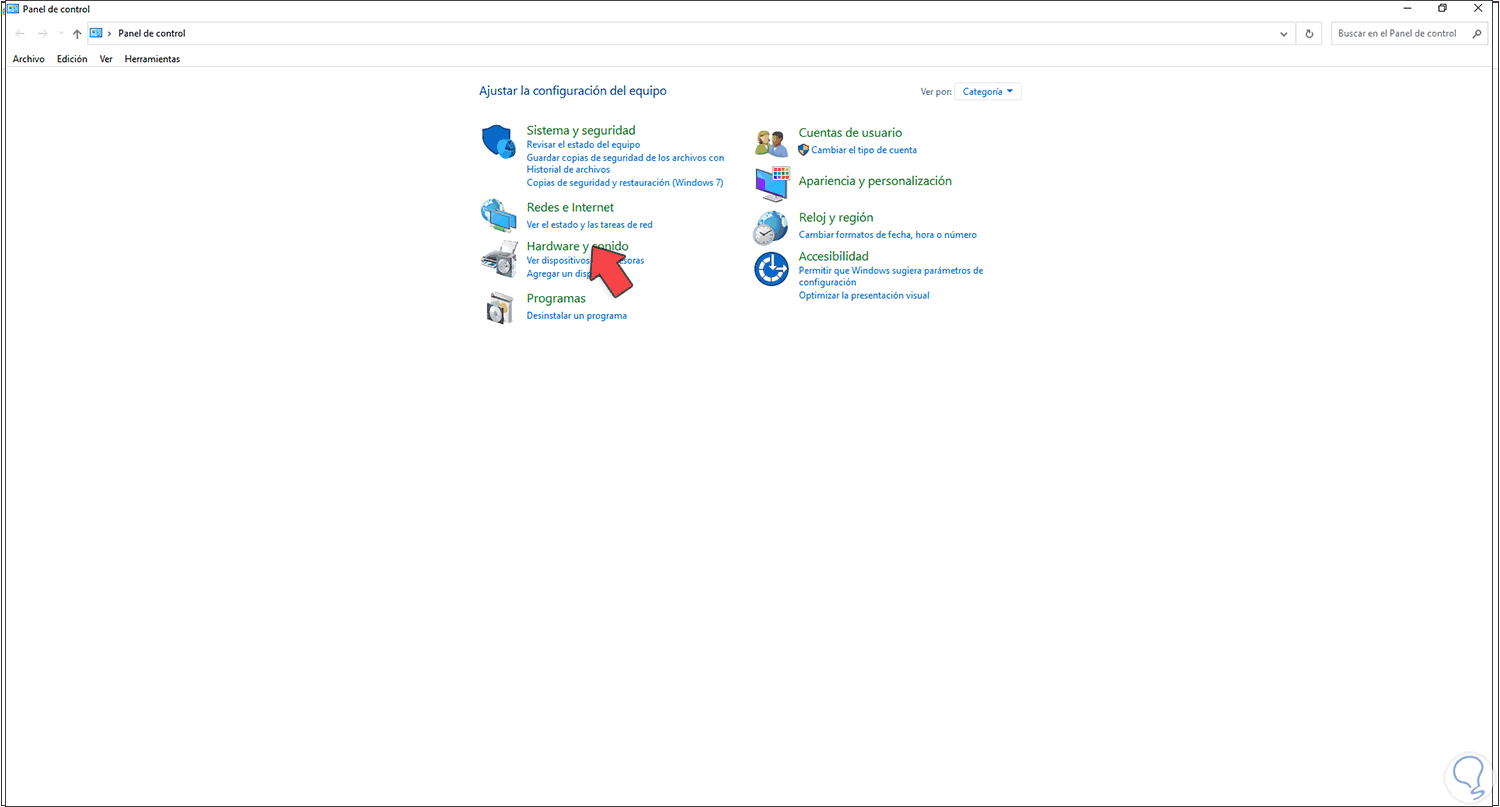Open the Herramientas menu
This screenshot has height=807, width=1500.
click(x=152, y=59)
